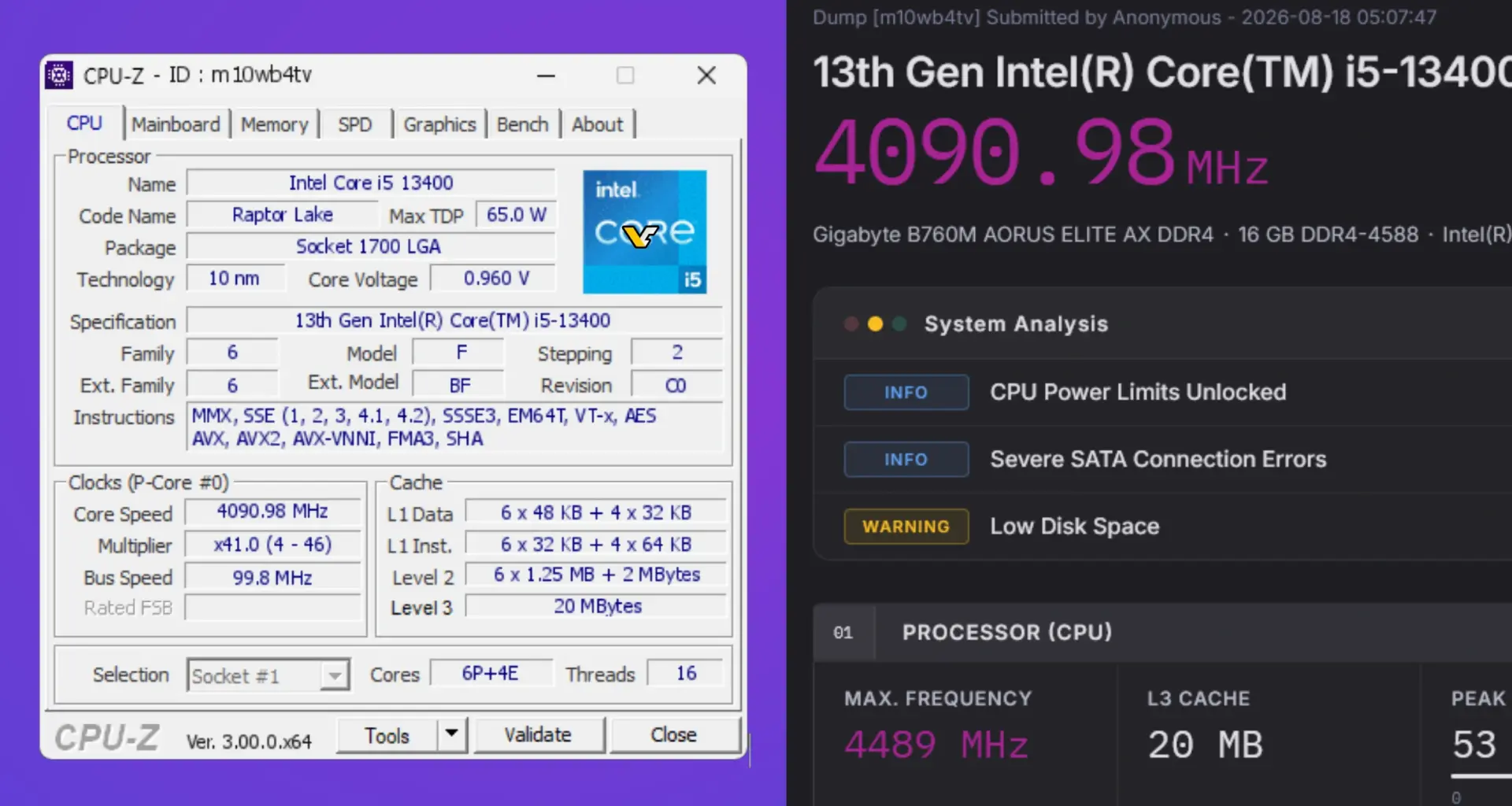Click the Stepping value 2

pyautogui.click(x=676, y=353)
